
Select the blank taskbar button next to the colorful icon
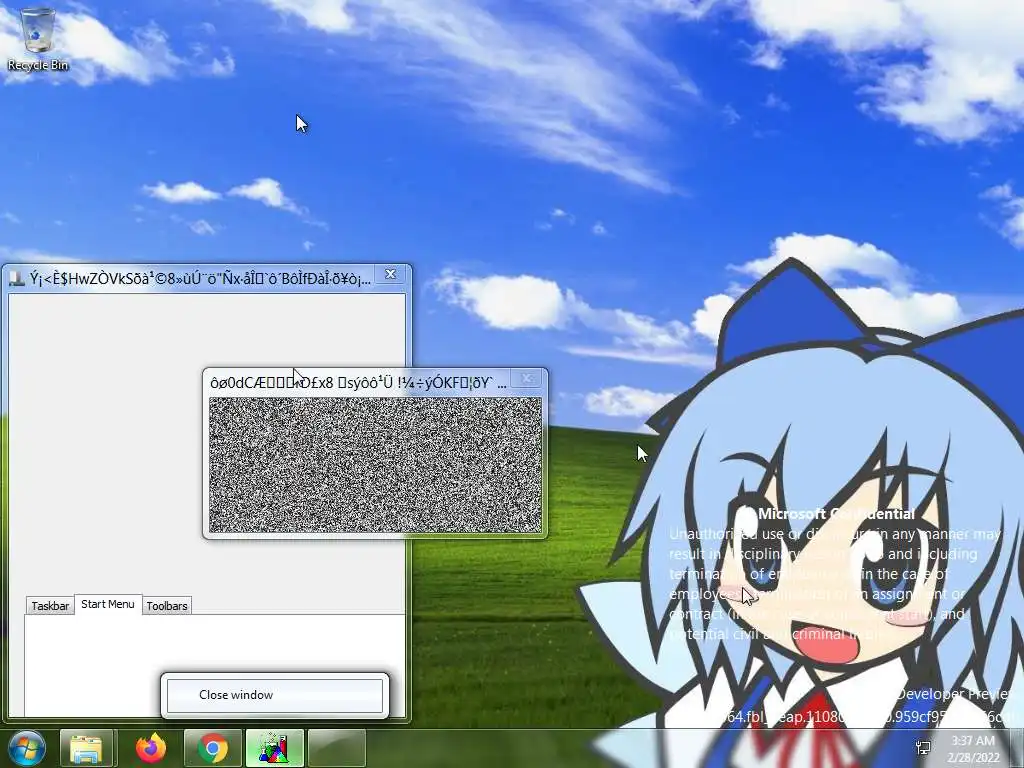[x=336, y=748]
